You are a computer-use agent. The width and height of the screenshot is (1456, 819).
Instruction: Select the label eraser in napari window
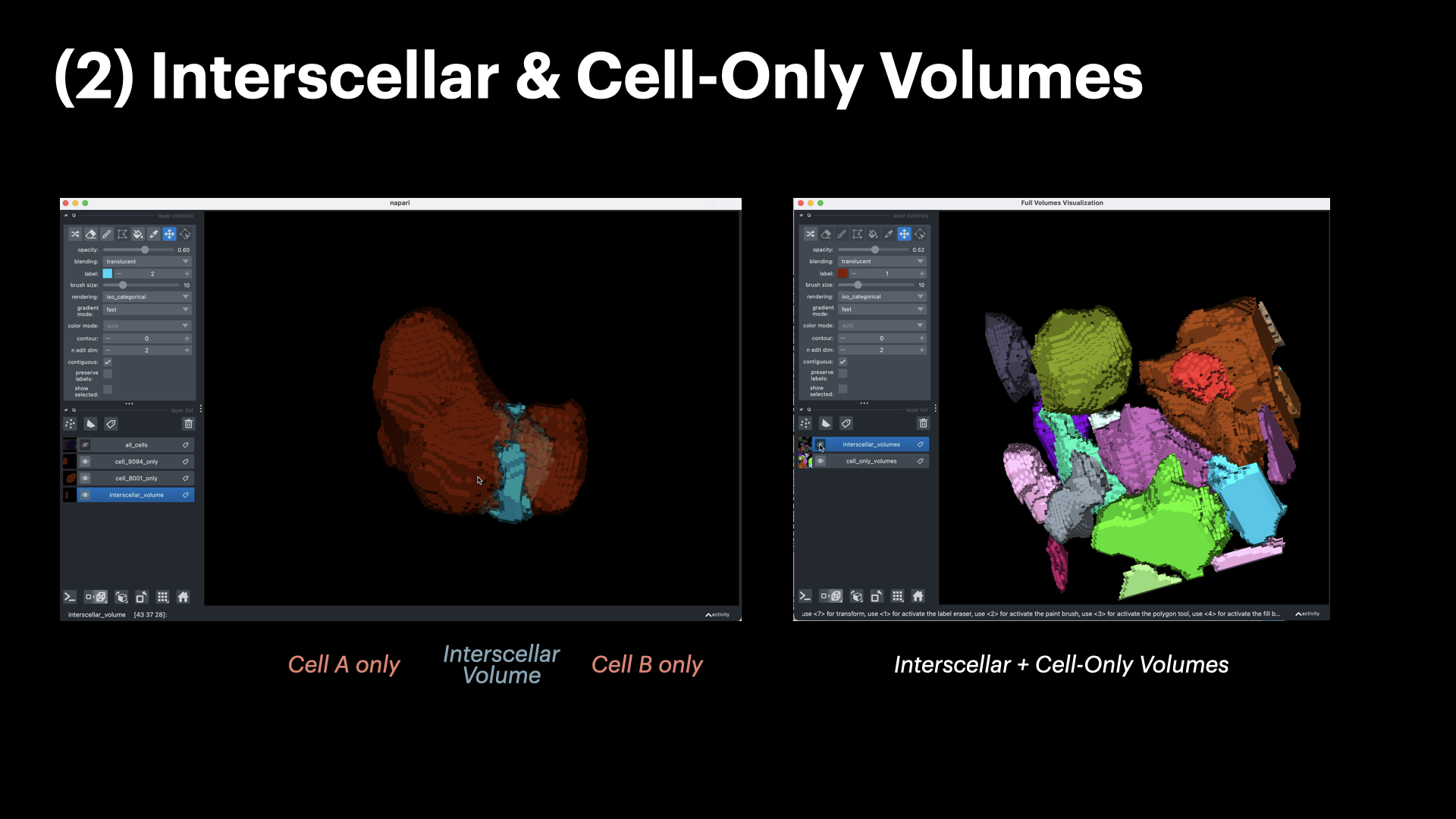(91, 234)
